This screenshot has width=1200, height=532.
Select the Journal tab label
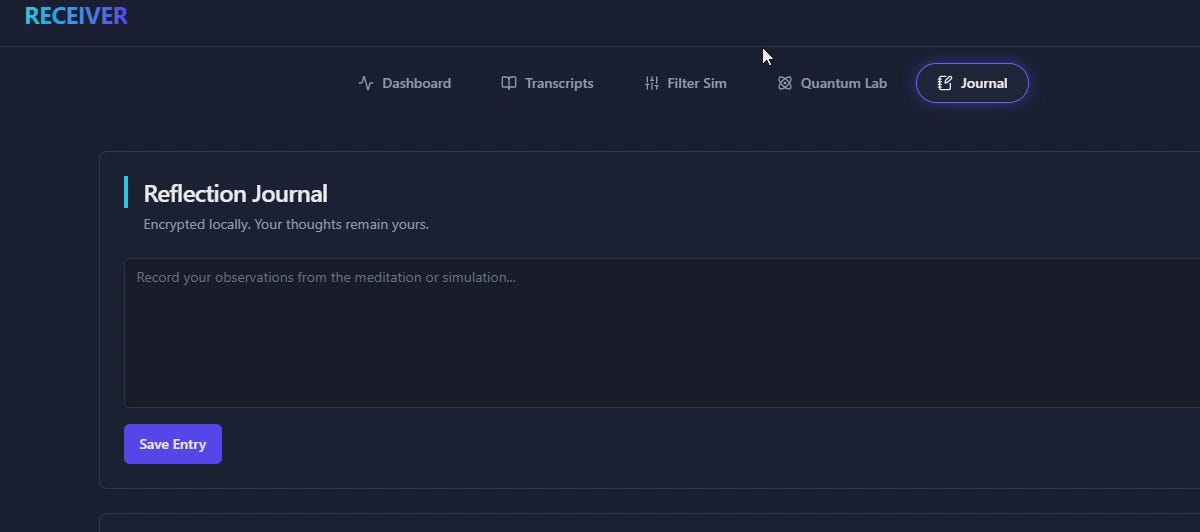click(984, 83)
